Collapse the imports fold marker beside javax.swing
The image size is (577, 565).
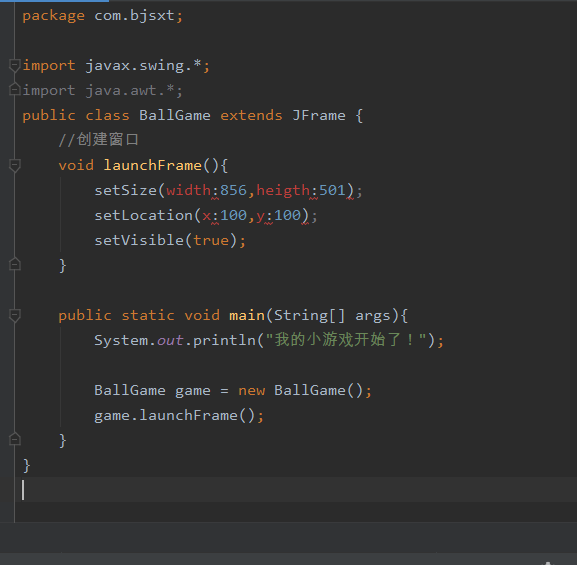pyautogui.click(x=14, y=66)
